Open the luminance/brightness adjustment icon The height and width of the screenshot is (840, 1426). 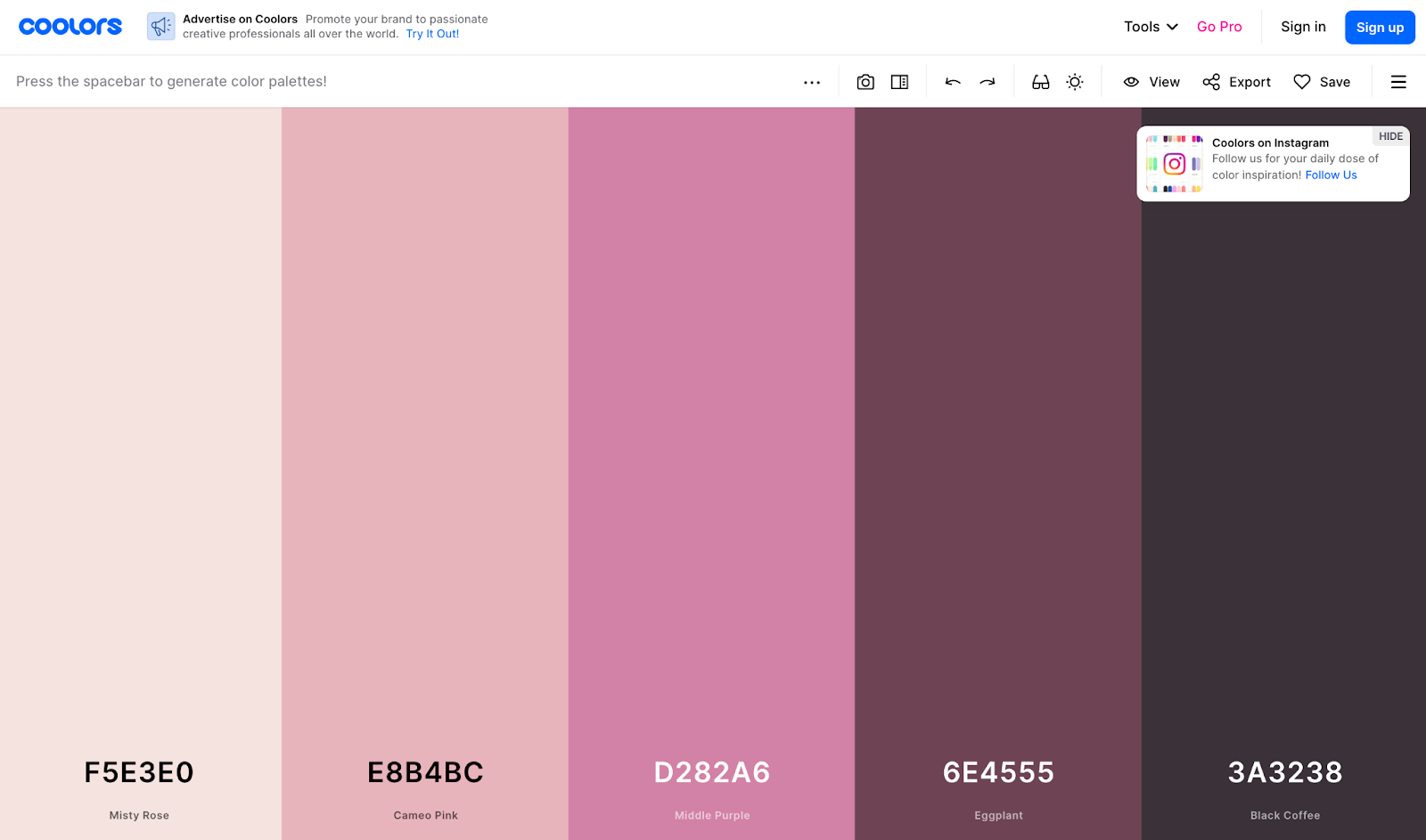coord(1074,81)
